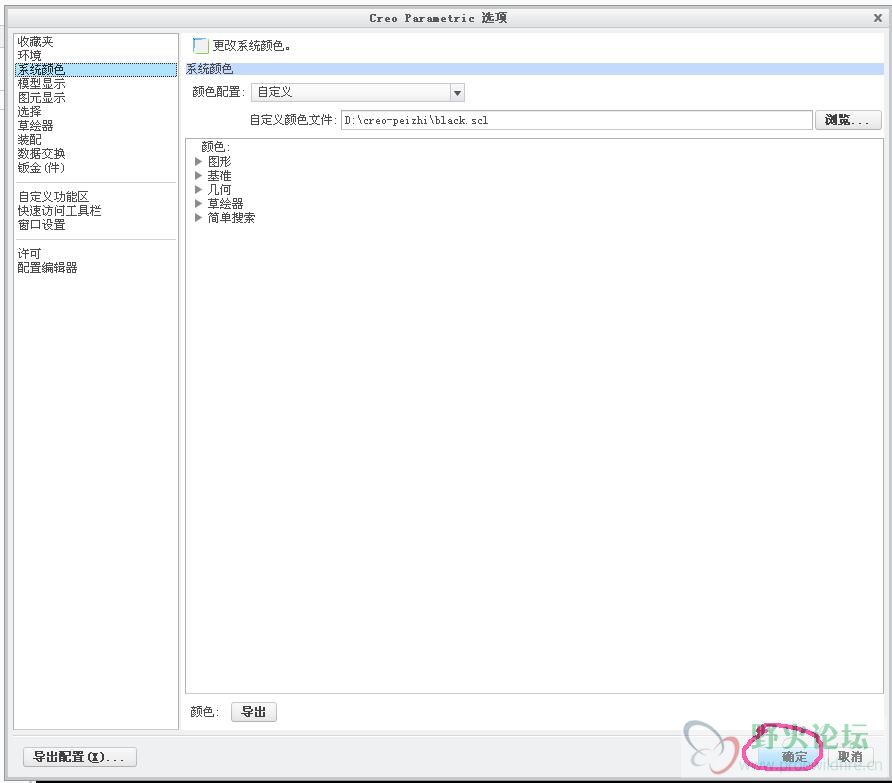This screenshot has width=892, height=783.
Task: Expand the 几何 color group
Action: coord(199,189)
